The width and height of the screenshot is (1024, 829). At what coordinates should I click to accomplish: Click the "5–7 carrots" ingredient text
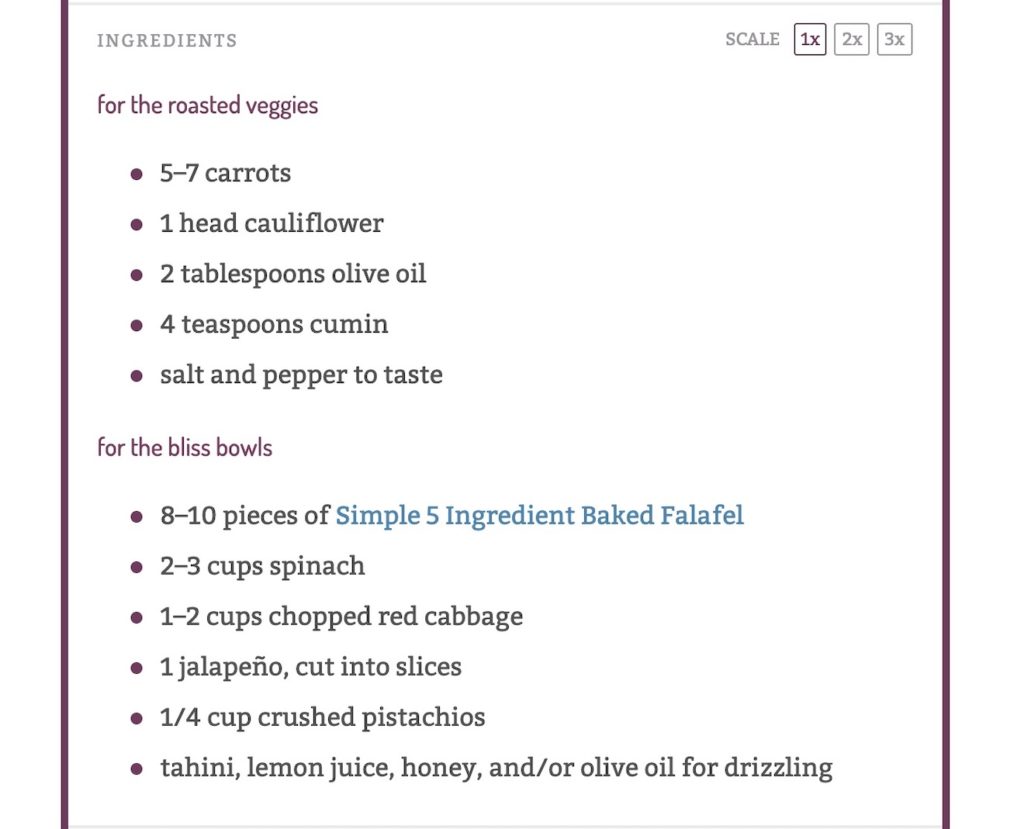(225, 173)
